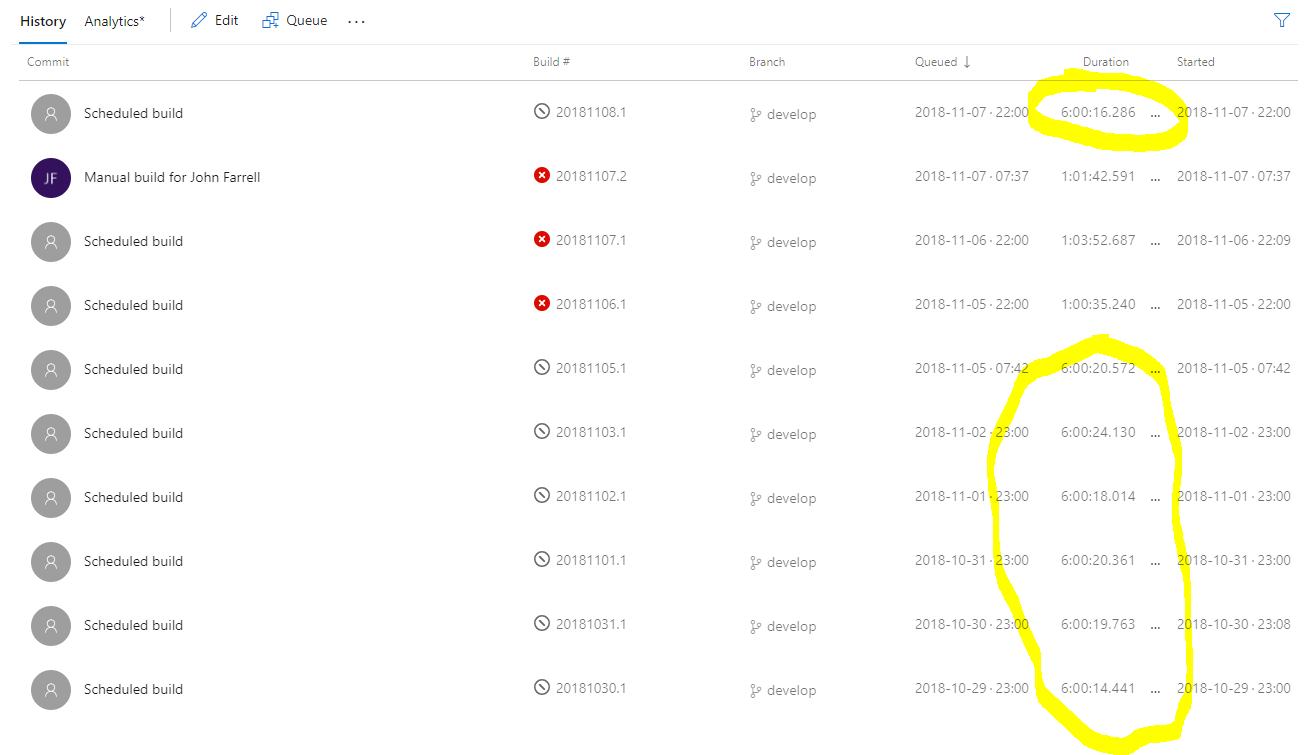Switch to the Analytics* tab
1311x755 pixels.
(x=114, y=21)
